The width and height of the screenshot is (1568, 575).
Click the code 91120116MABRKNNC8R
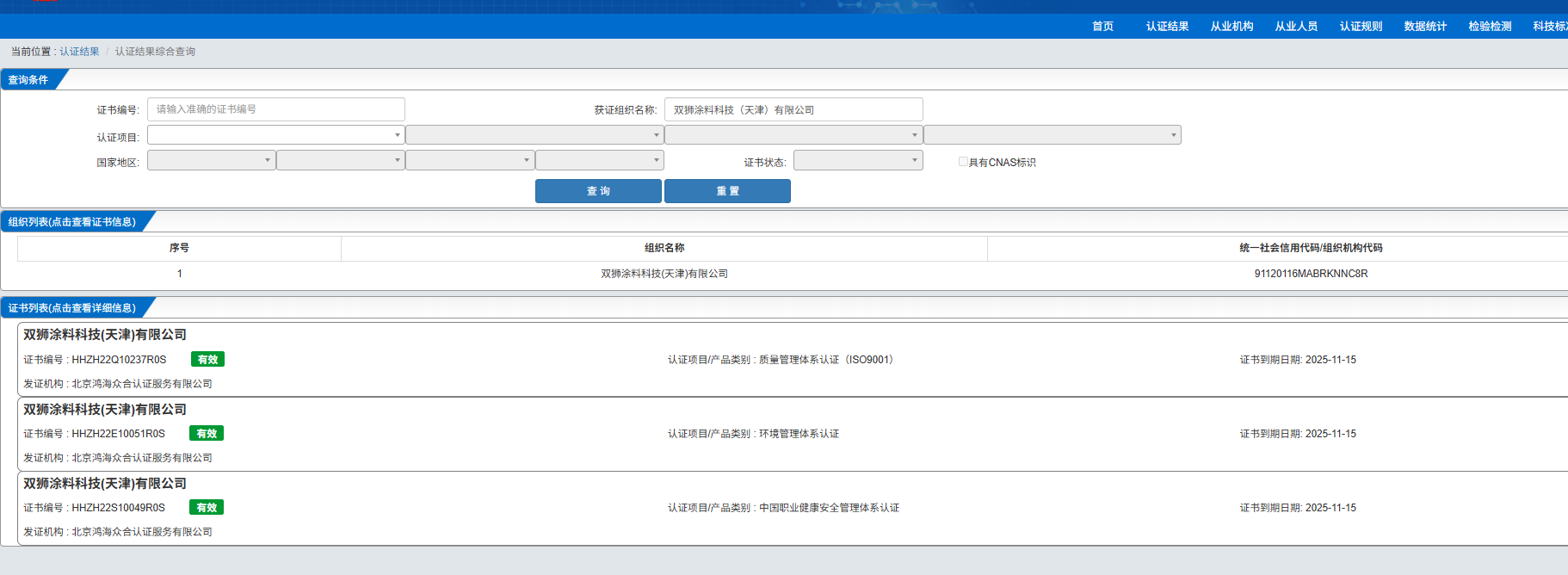point(1311,274)
